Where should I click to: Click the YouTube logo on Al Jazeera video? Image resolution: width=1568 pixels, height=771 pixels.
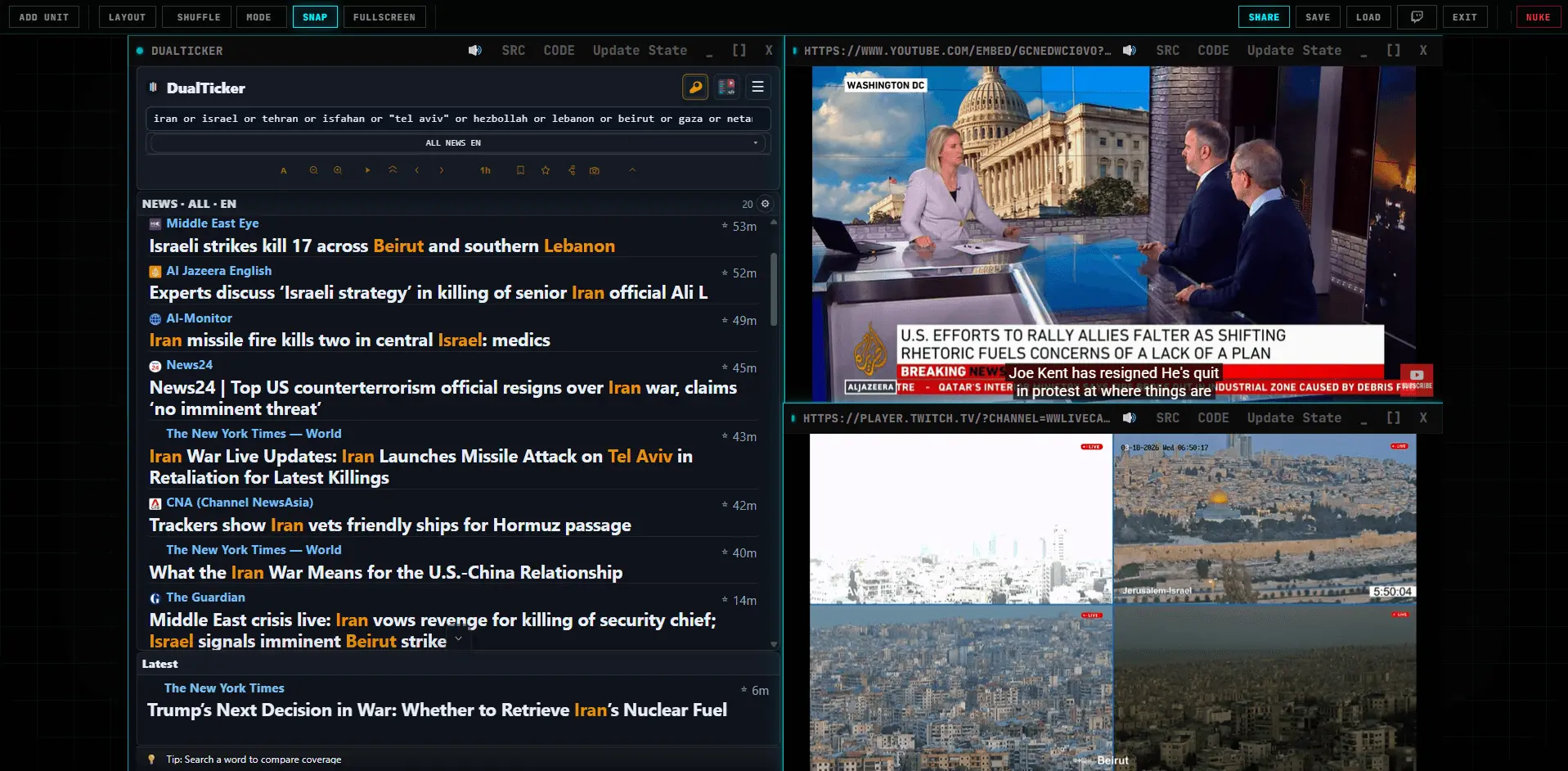(1417, 376)
